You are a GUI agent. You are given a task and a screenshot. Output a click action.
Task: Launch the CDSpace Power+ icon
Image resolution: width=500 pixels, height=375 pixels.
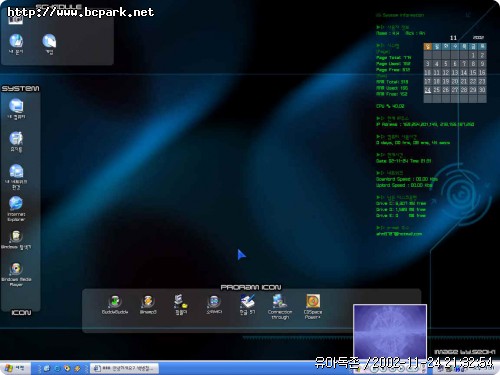tap(313, 307)
